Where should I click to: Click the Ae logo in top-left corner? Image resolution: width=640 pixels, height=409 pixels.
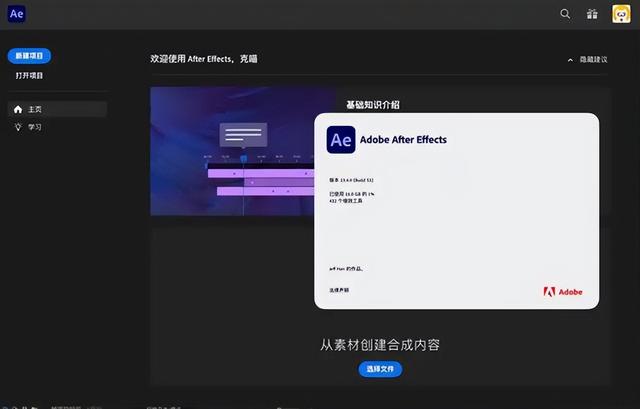(17, 14)
